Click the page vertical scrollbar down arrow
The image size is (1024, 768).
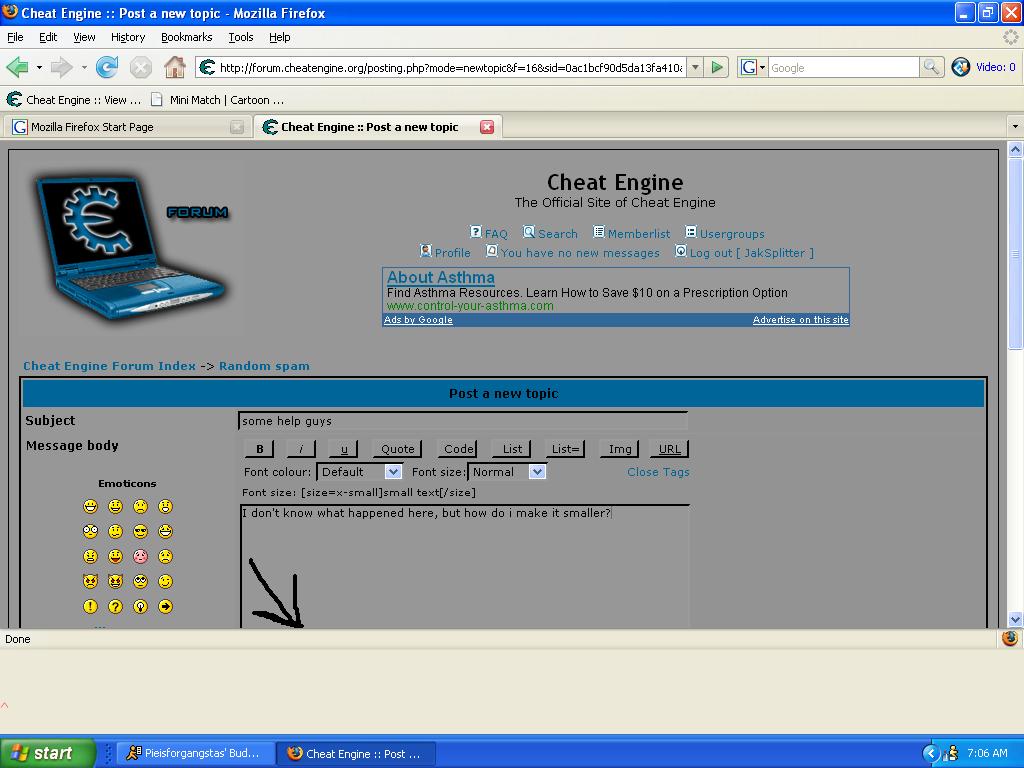1015,619
